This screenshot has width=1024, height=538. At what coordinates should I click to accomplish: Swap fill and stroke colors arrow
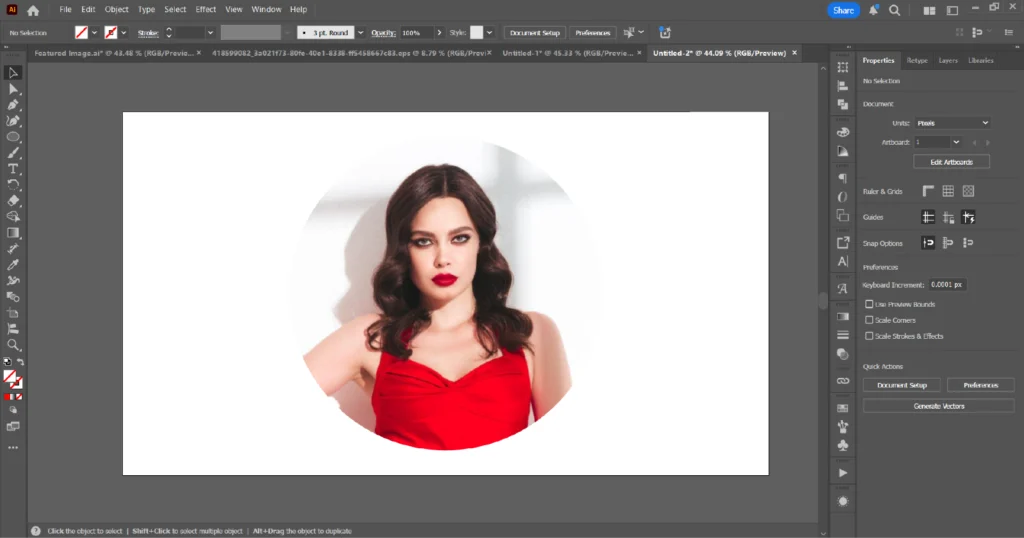point(20,362)
